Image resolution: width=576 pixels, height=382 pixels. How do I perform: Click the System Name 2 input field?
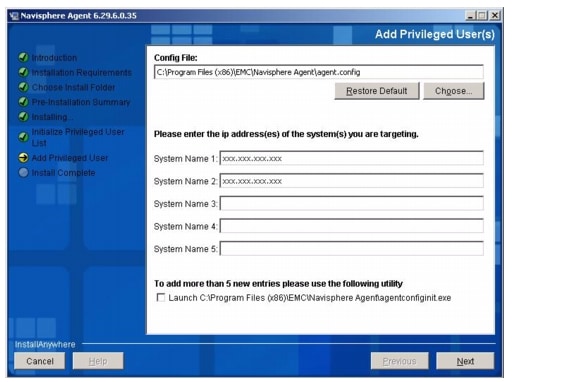pos(352,181)
